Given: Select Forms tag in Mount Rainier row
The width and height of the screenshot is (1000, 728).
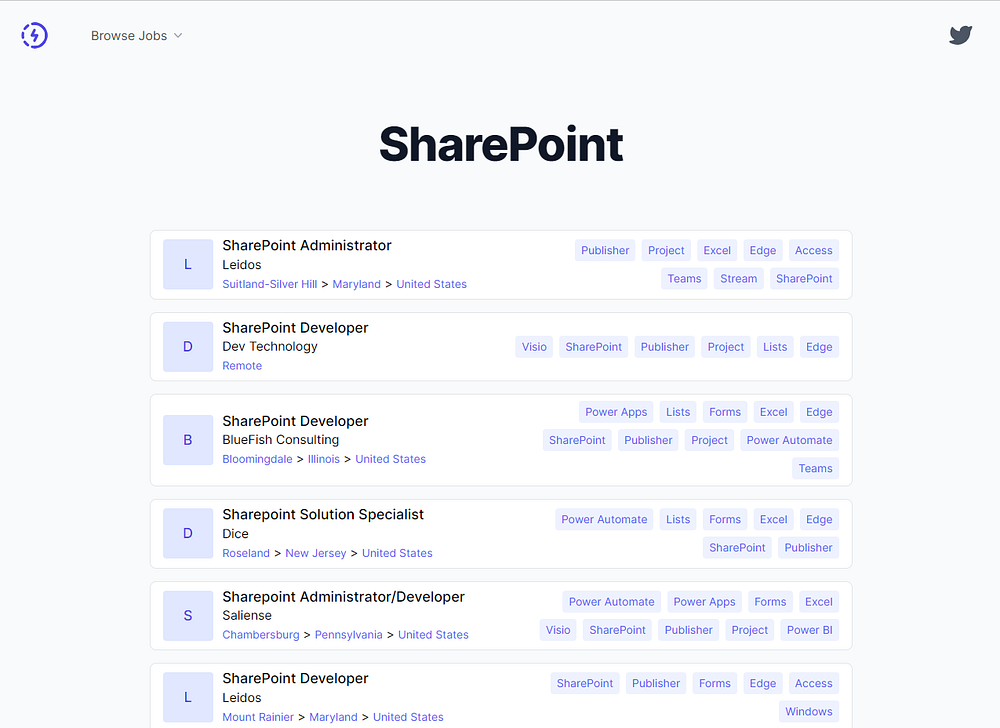Looking at the screenshot, I should 715,683.
